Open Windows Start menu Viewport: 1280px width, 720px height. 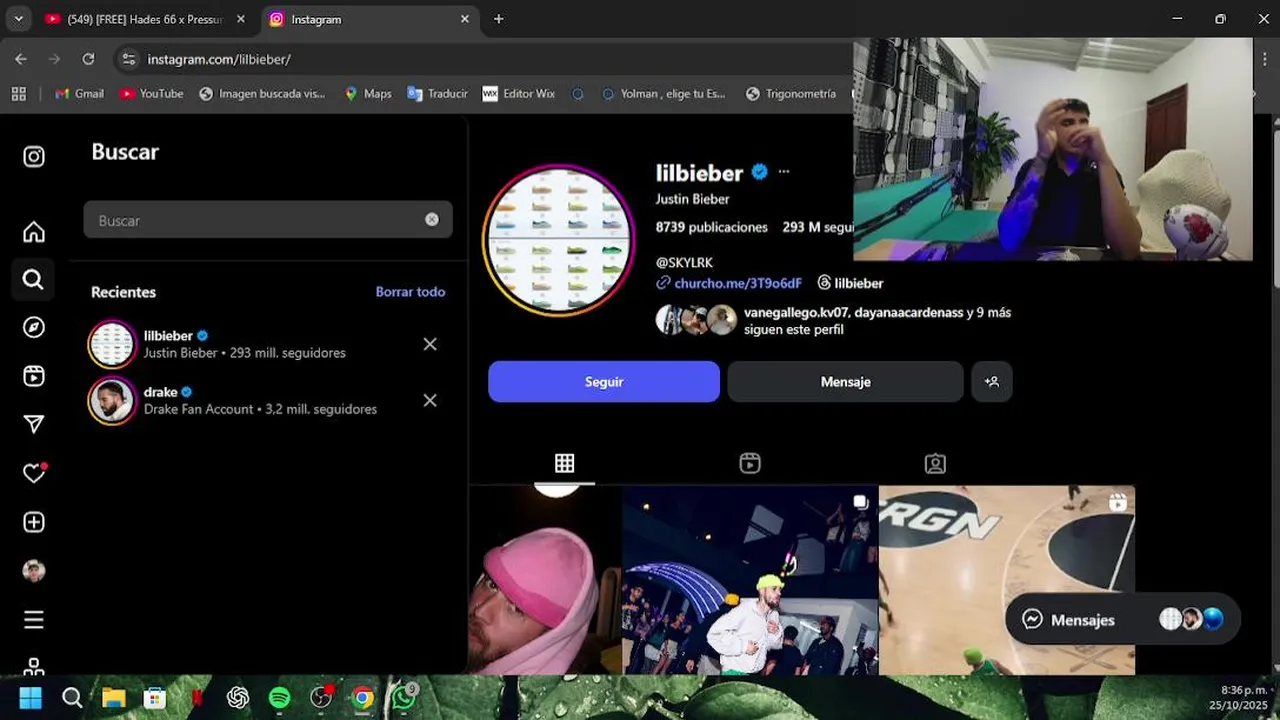(31, 698)
